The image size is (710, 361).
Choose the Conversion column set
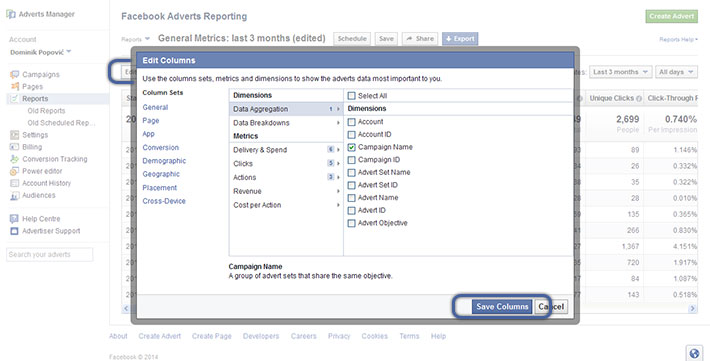[161, 147]
